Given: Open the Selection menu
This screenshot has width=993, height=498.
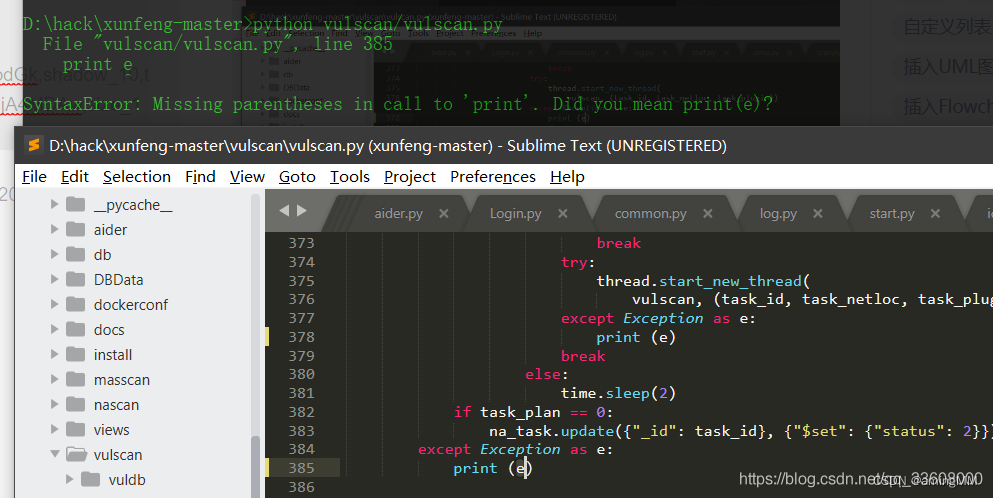Looking at the screenshot, I should tap(137, 177).
